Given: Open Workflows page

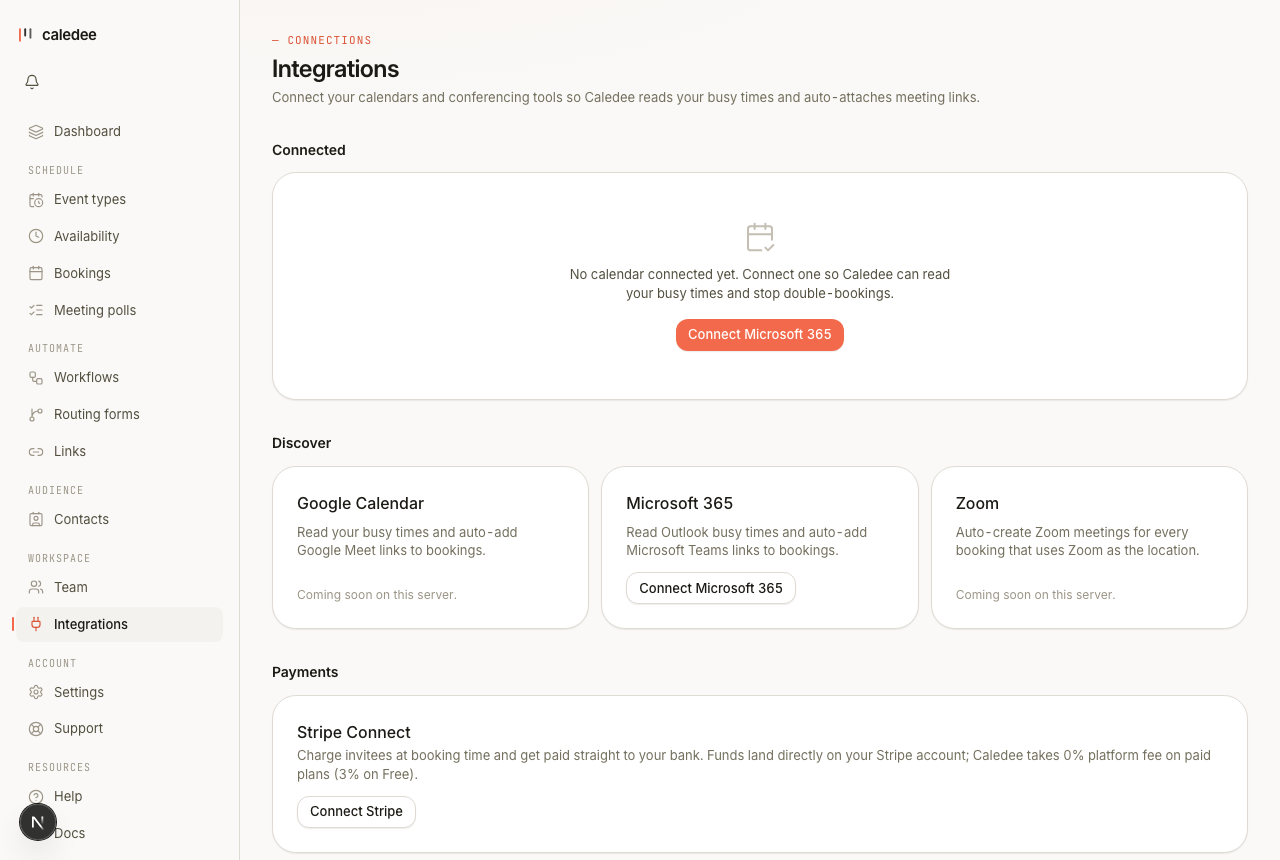Looking at the screenshot, I should pyautogui.click(x=119, y=377).
